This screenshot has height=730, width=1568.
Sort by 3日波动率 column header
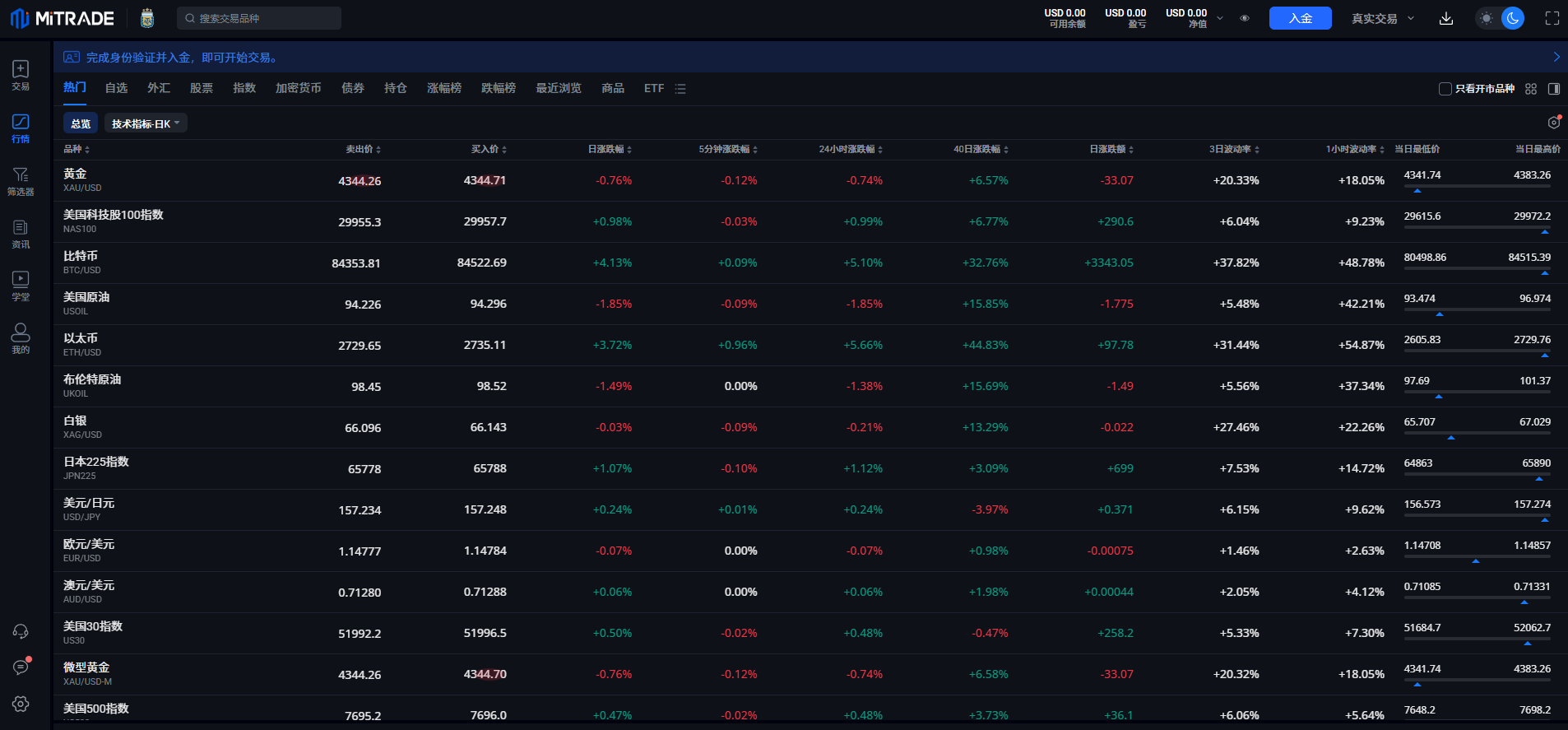[1234, 149]
